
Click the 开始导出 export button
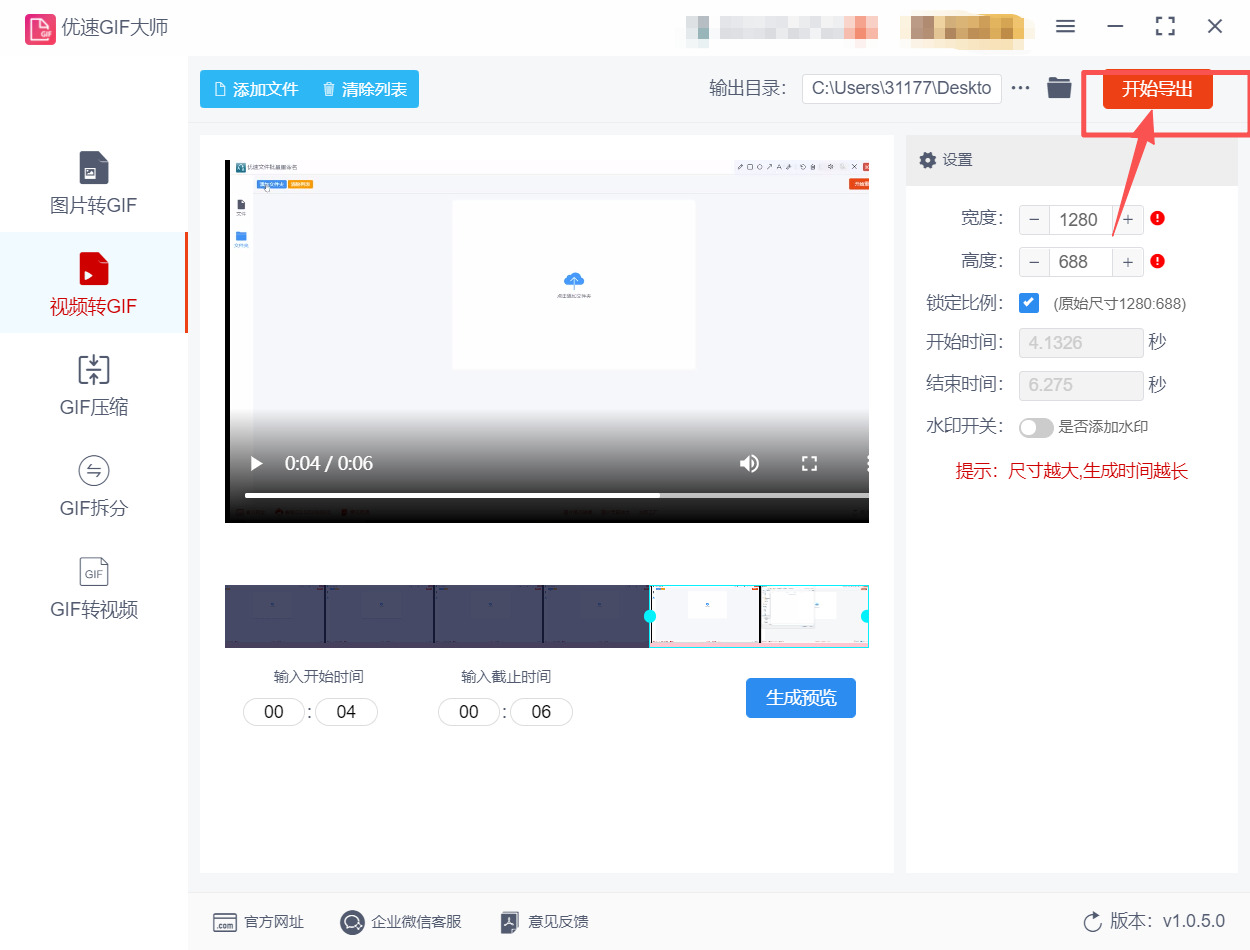tap(1157, 89)
